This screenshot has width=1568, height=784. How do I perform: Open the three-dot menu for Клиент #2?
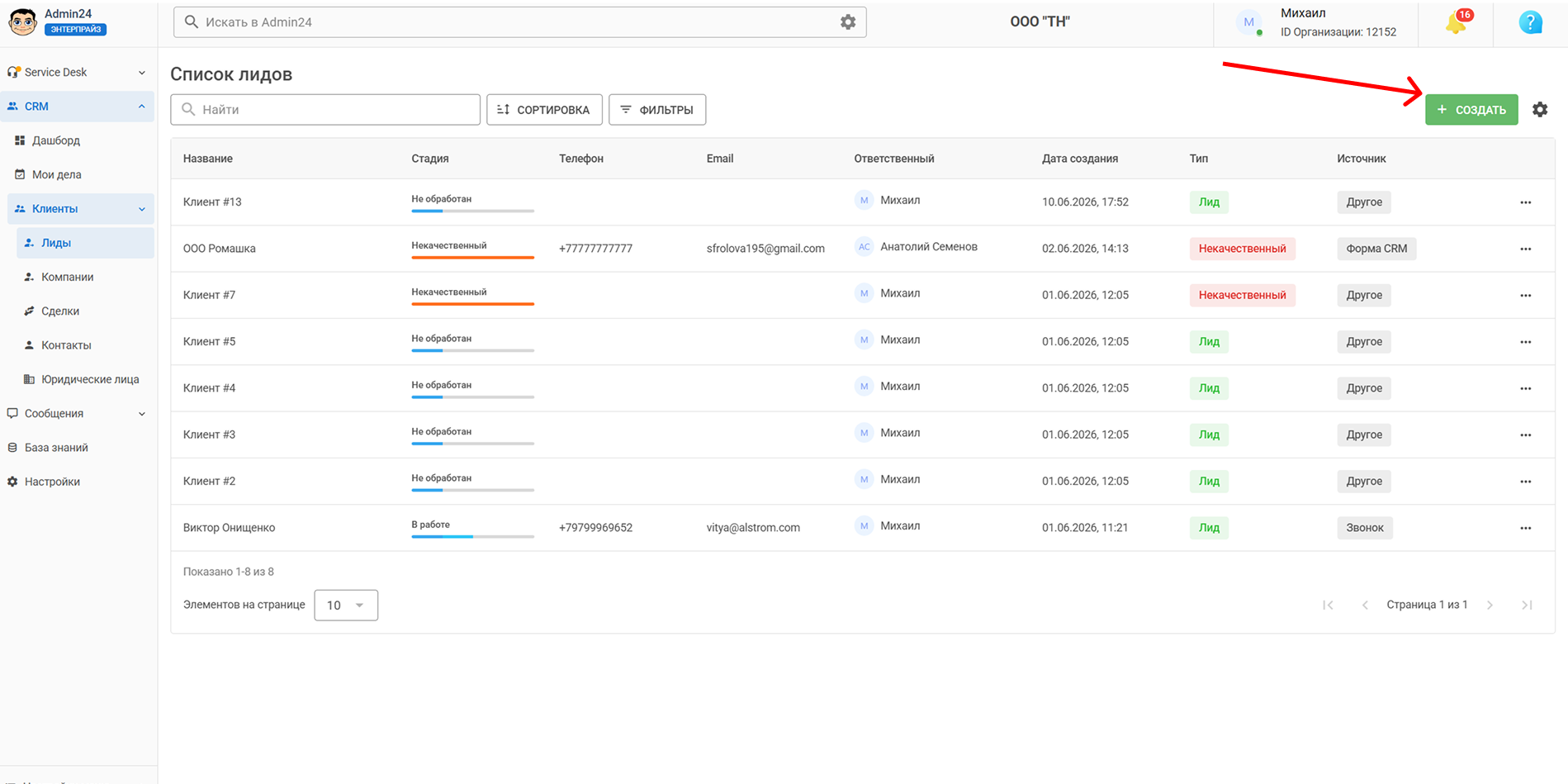tap(1525, 482)
